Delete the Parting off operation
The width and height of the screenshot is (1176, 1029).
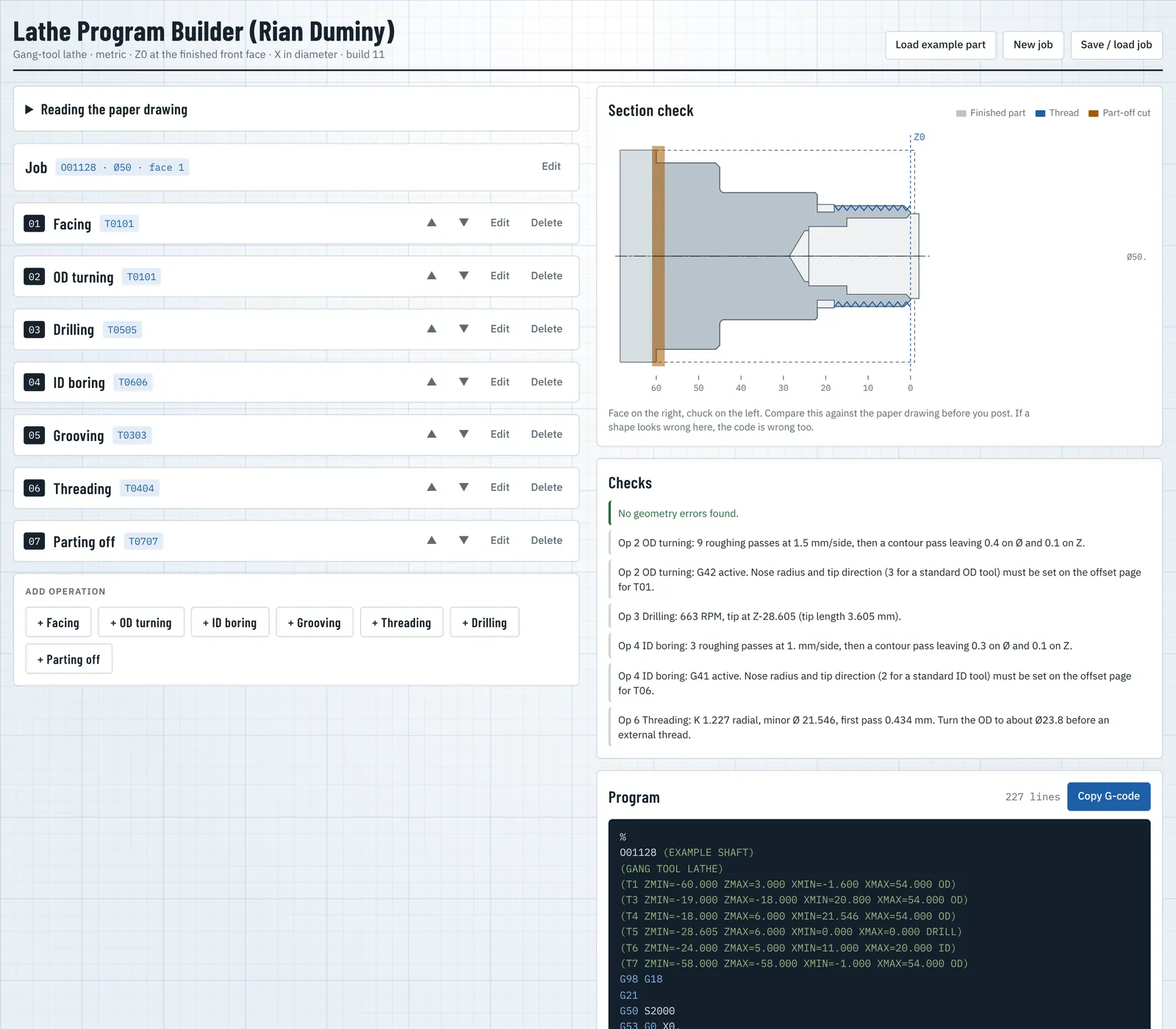pos(547,540)
